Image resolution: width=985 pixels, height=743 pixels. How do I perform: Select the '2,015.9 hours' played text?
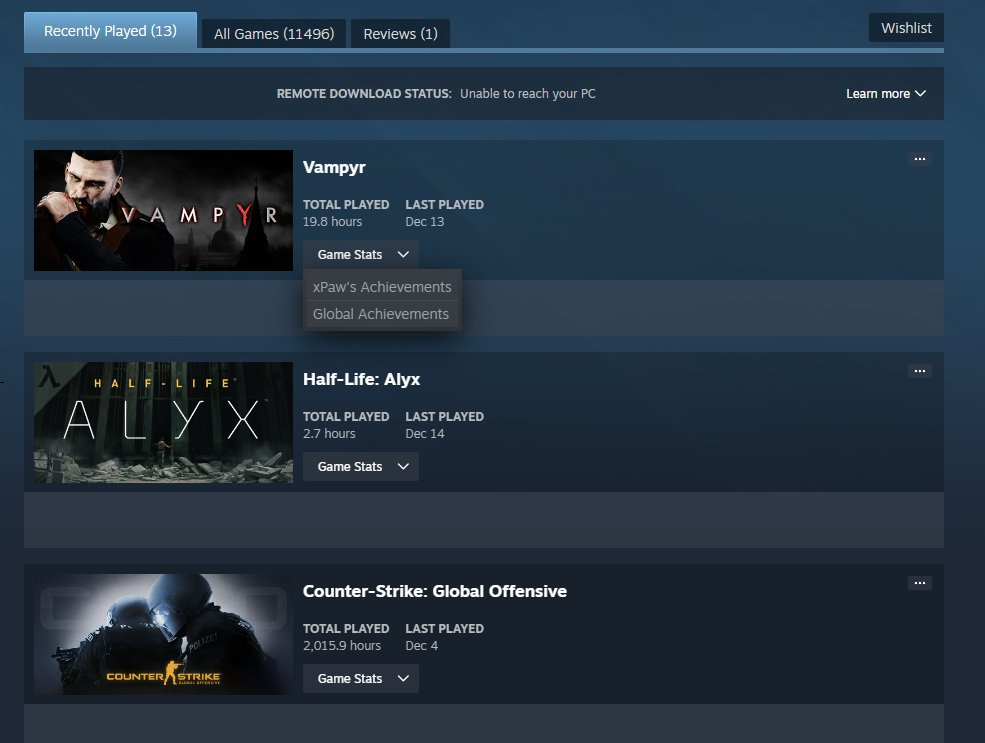pyautogui.click(x=342, y=646)
